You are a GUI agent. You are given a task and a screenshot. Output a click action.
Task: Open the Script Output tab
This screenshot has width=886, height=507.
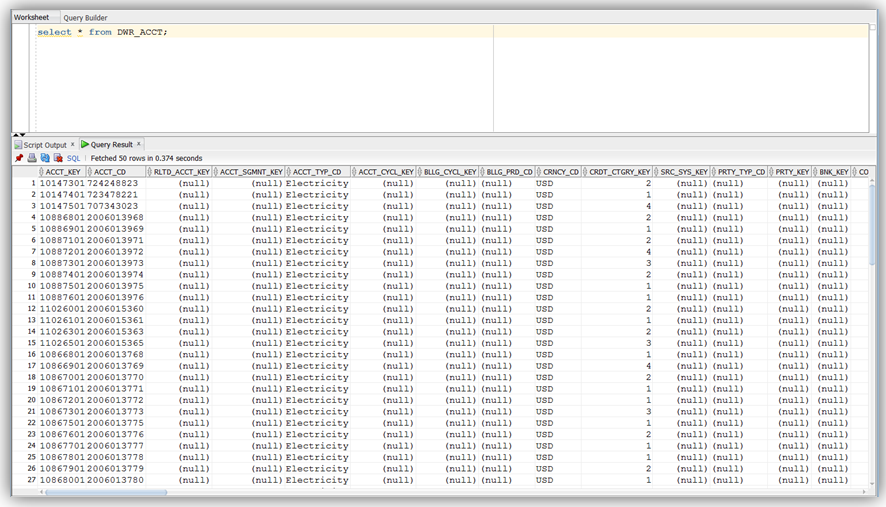(x=45, y=145)
